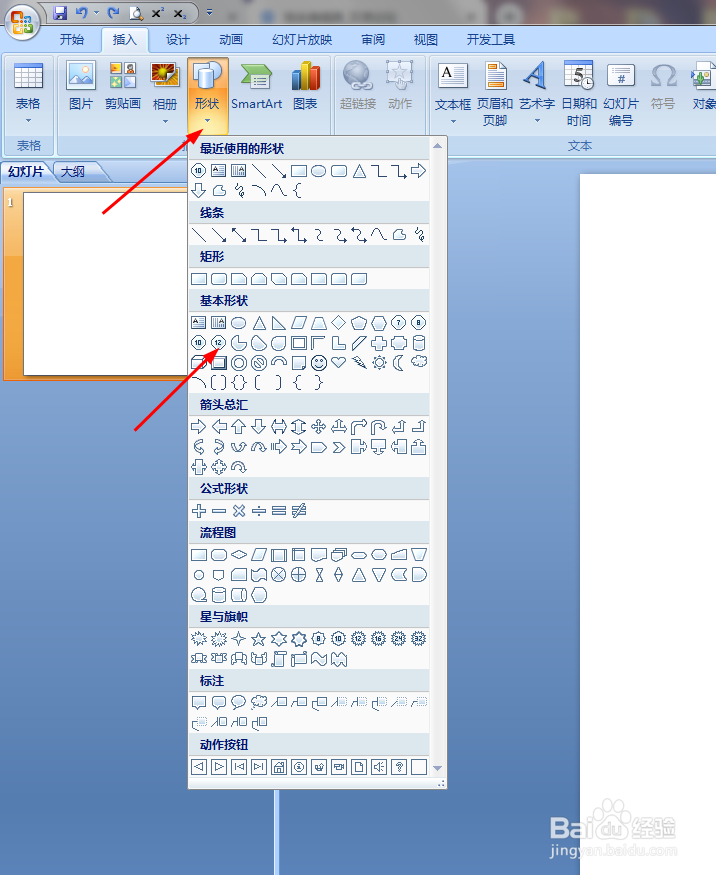Select the cloud shape in 基本形状
The image size is (716, 875).
[x=419, y=363]
